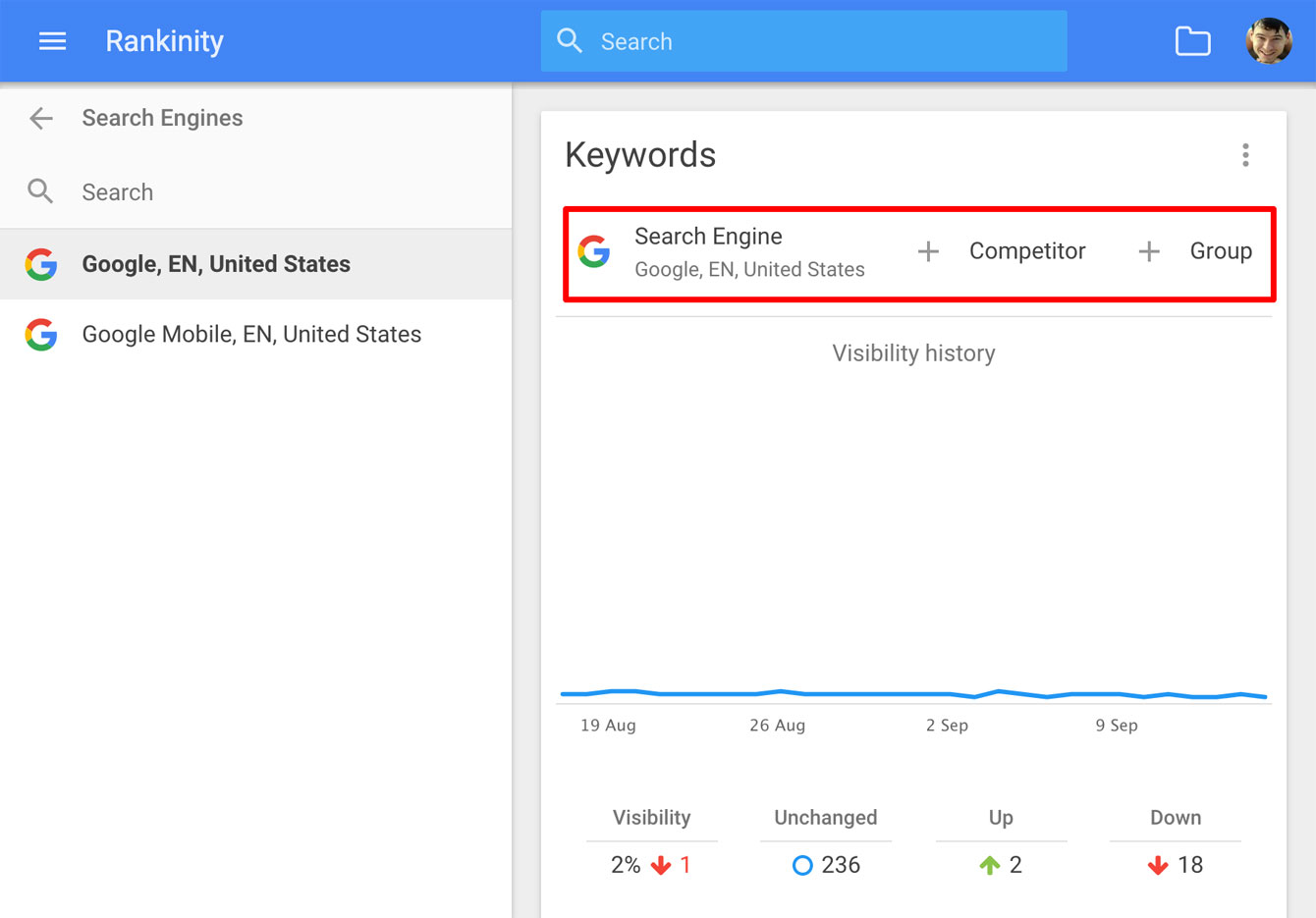Open the Keywords three-dot options menu

point(1245,155)
